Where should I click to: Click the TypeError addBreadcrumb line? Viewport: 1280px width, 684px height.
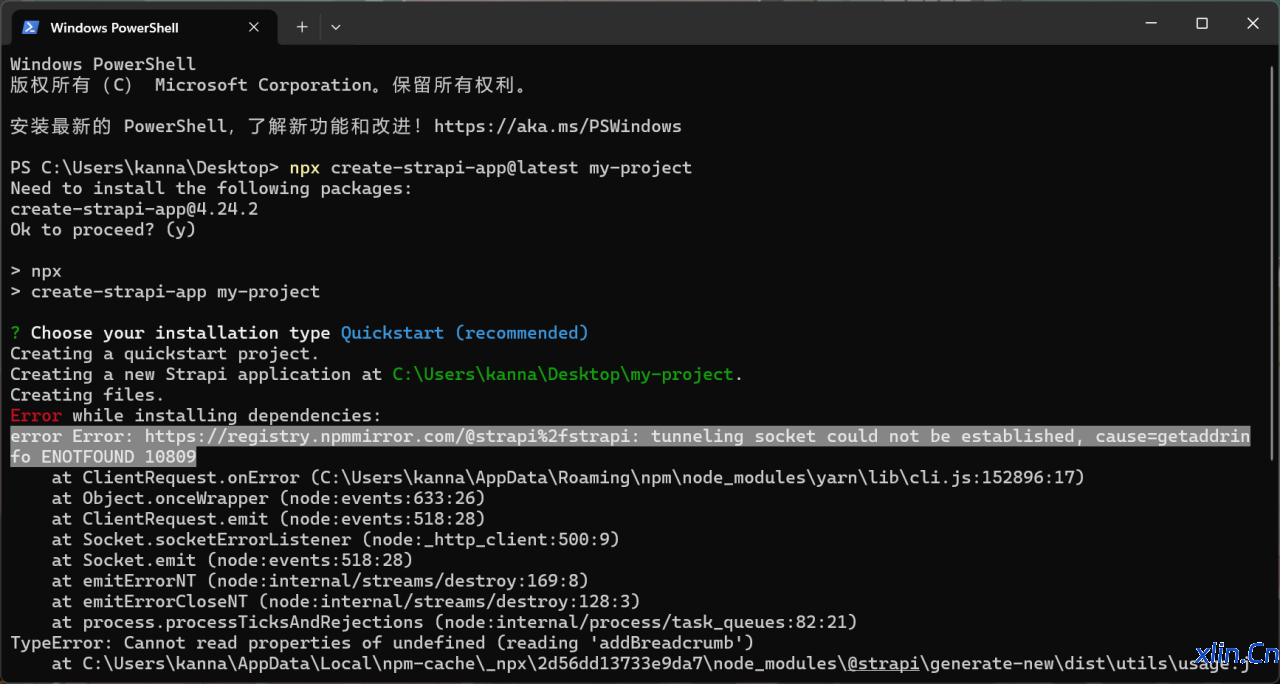[382, 643]
